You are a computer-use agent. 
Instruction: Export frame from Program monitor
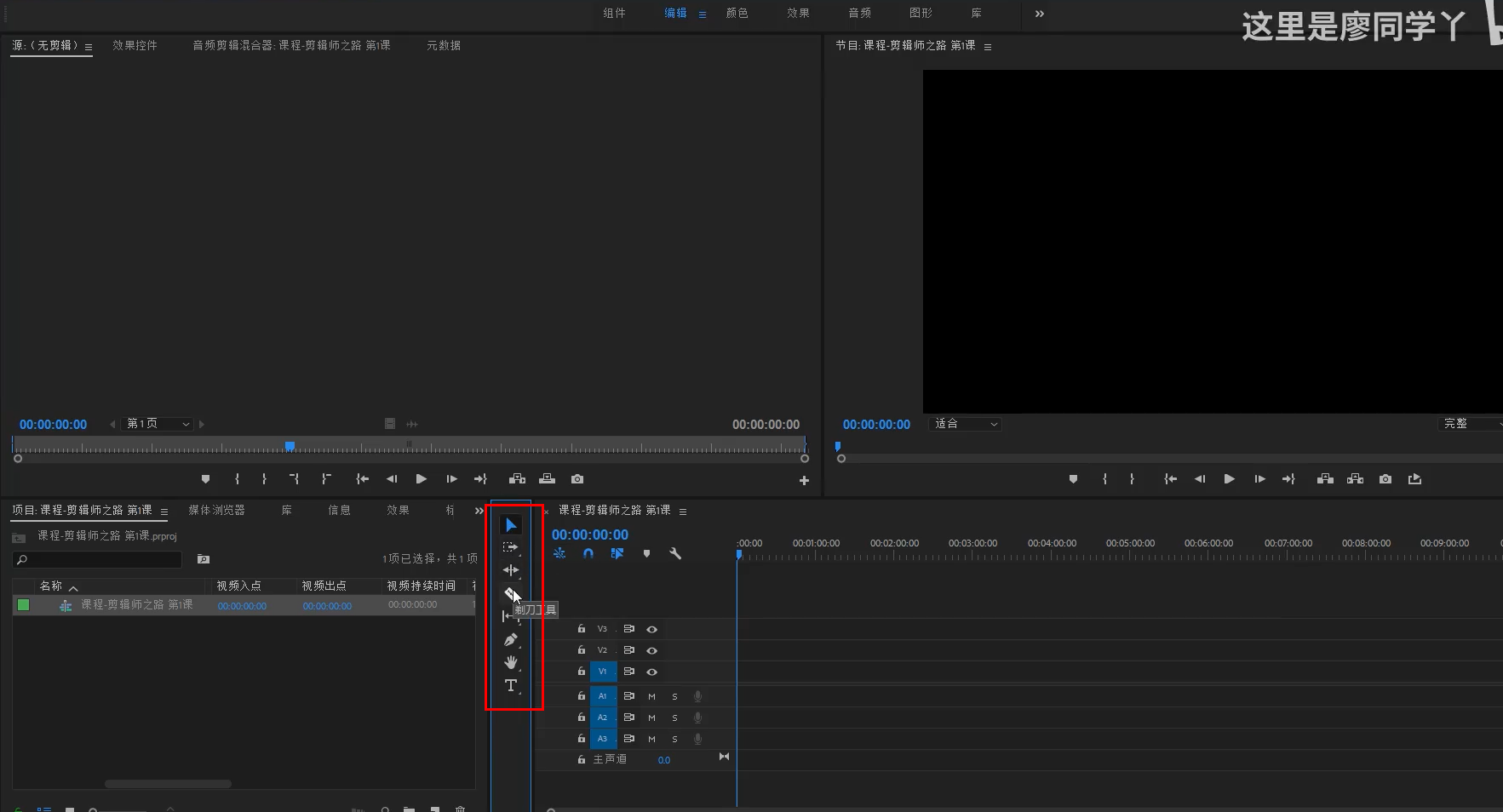(1385, 479)
